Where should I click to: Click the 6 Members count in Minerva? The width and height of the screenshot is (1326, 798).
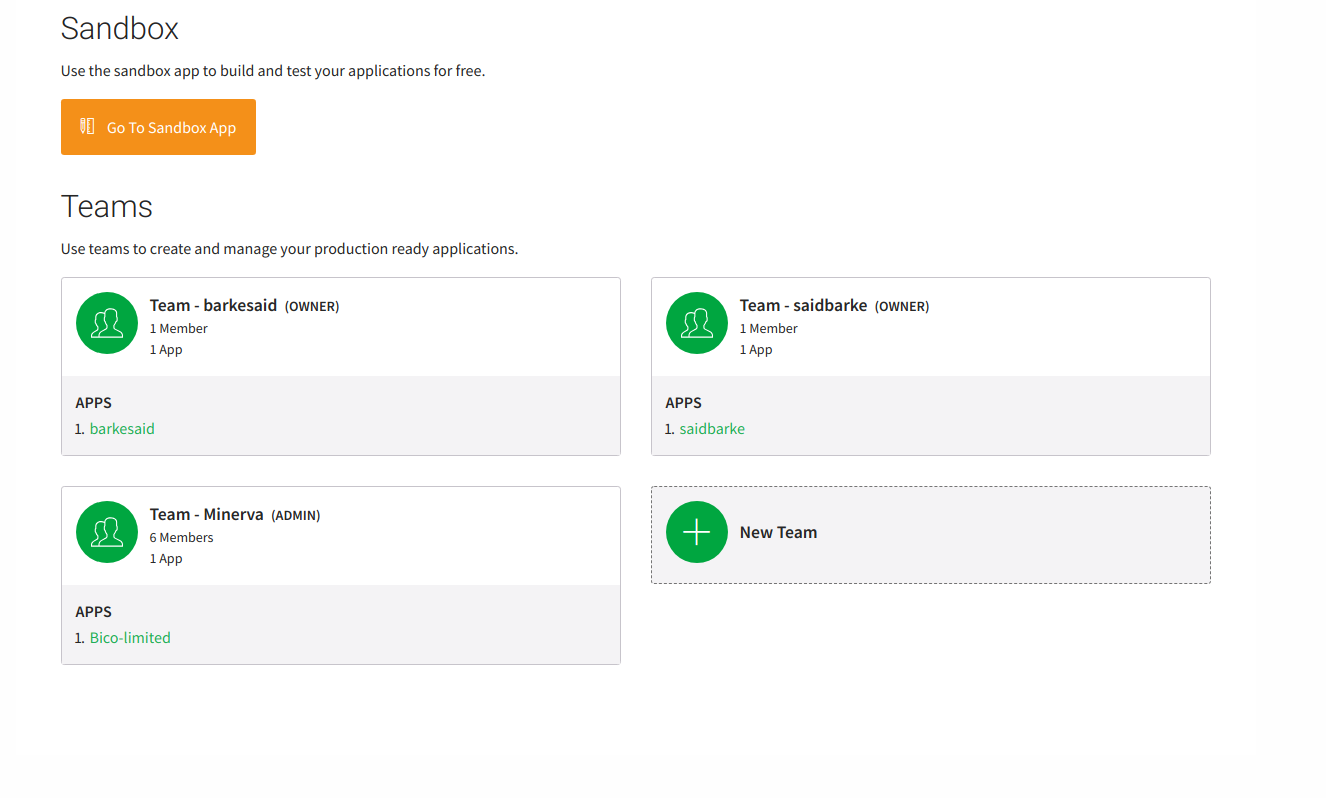(x=181, y=538)
